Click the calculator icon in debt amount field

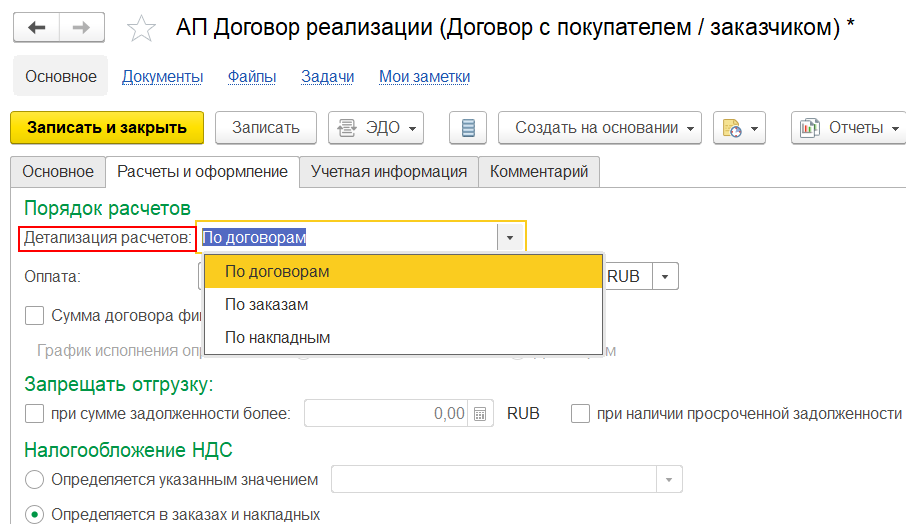pos(482,414)
